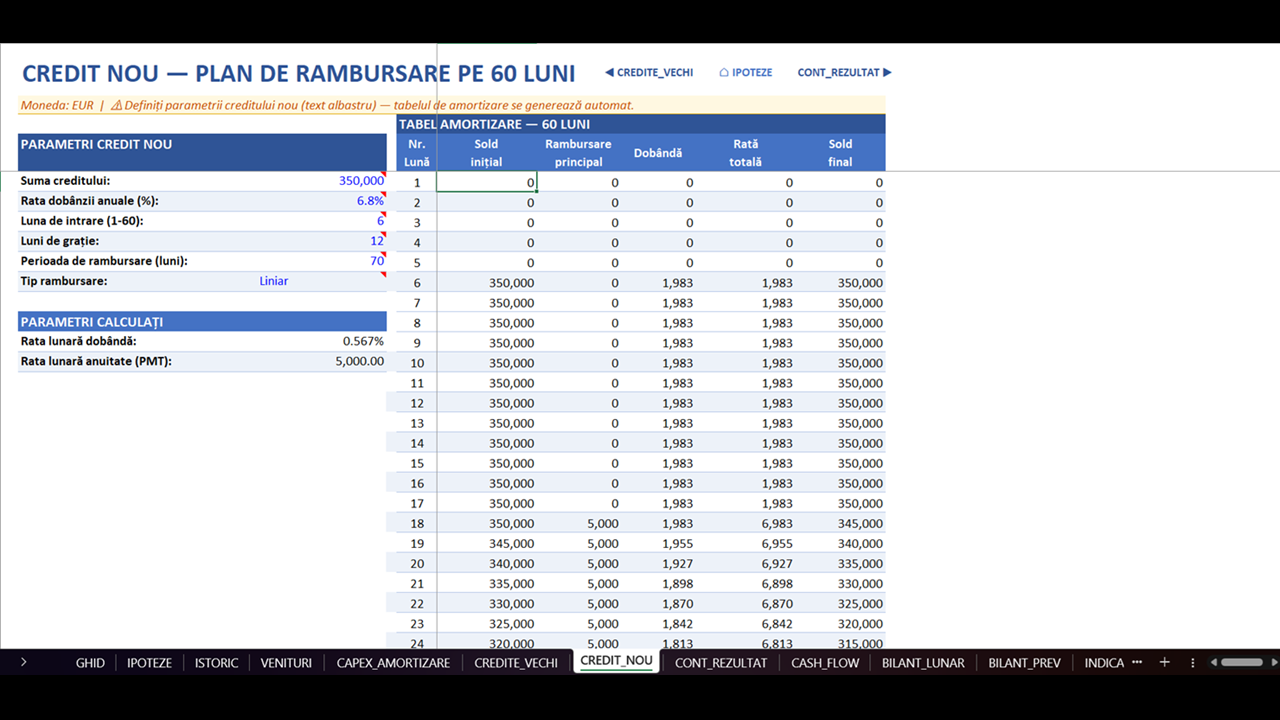Go to IPOTEZE via home link

pos(745,72)
